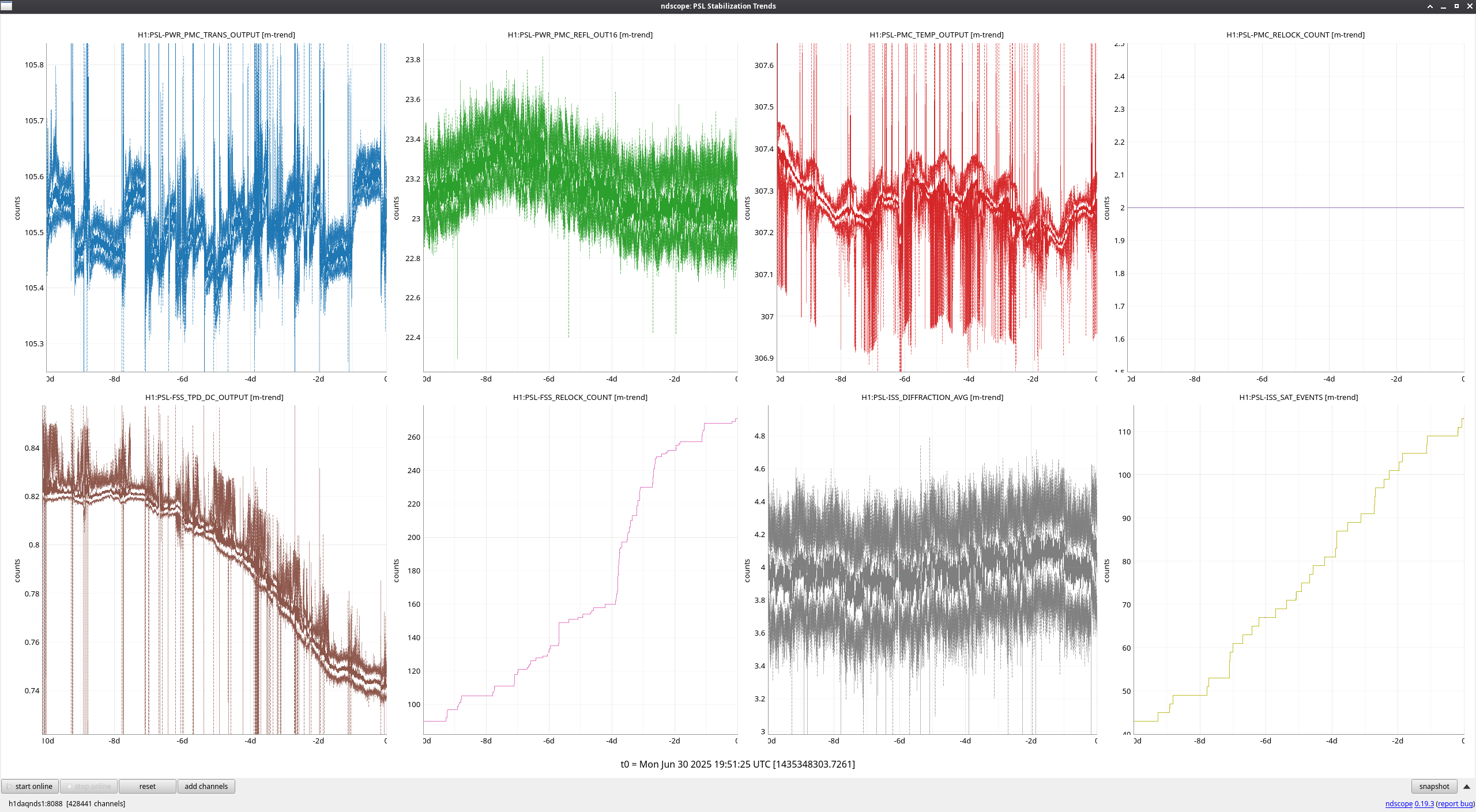Viewport: 1476px width, 812px height.
Task: Click the red PMC_TEMP trace plot area
Action: pyautogui.click(x=936, y=207)
